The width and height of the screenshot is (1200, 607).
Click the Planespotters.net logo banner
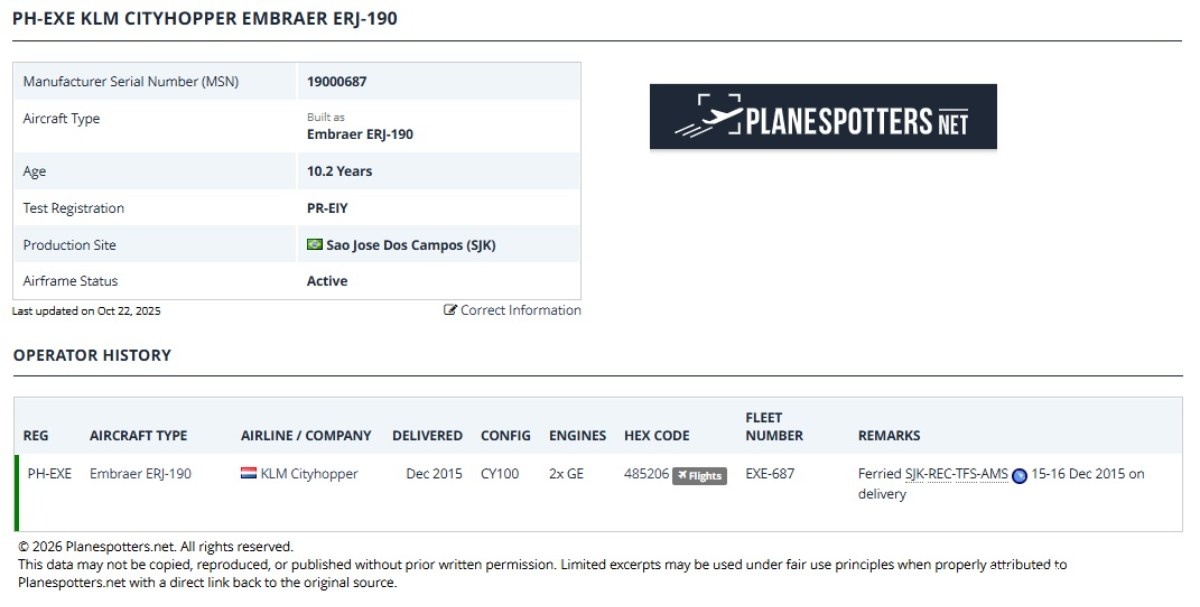(823, 117)
